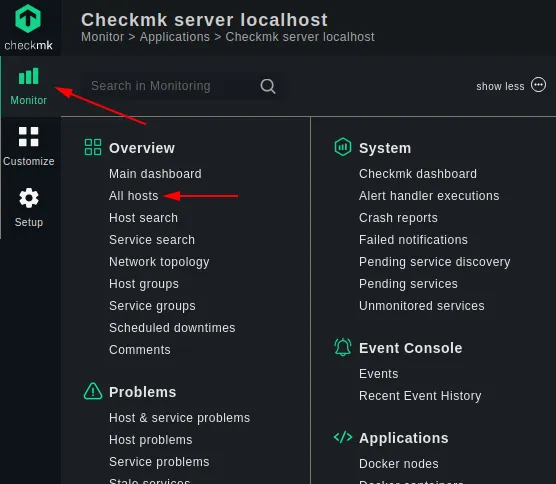Click the Overview grid icon
Viewport: 556px width, 484px height.
click(93, 147)
